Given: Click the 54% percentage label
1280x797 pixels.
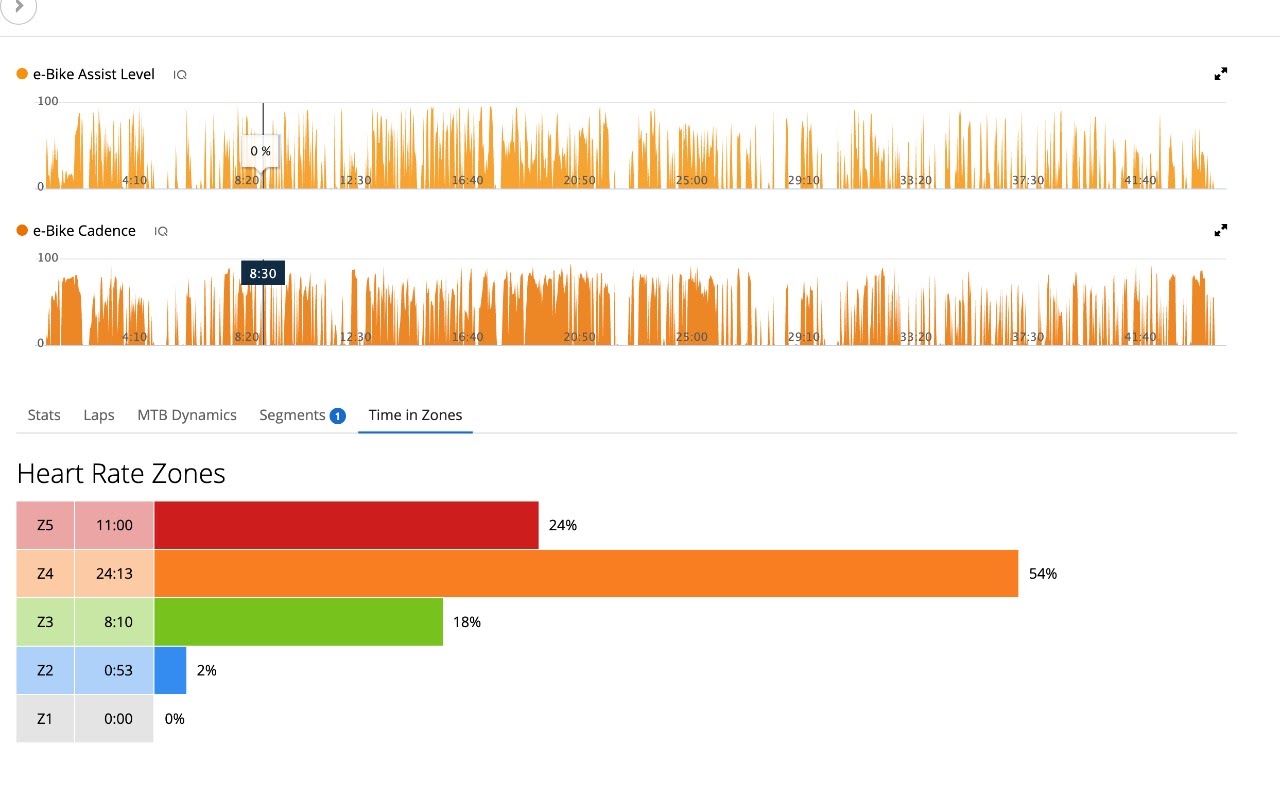Looking at the screenshot, I should click(1043, 574).
